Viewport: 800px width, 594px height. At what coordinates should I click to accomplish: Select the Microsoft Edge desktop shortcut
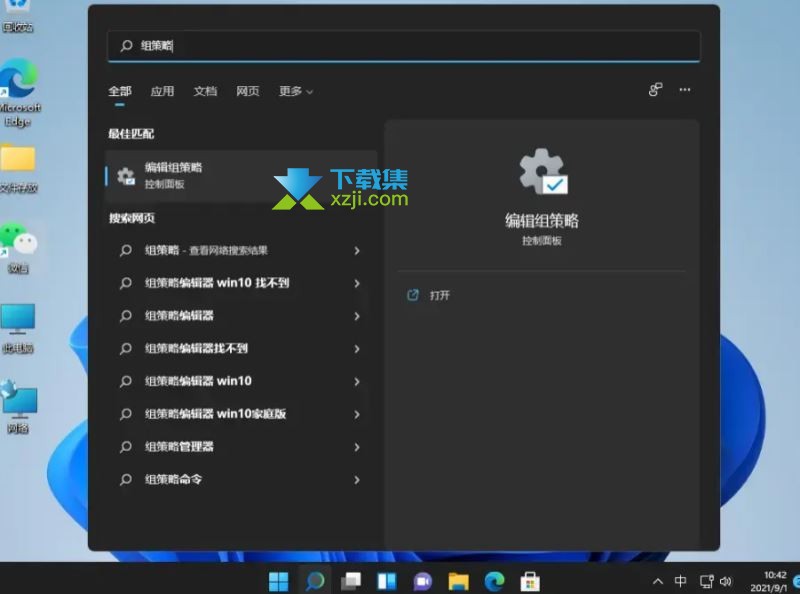coord(19,93)
